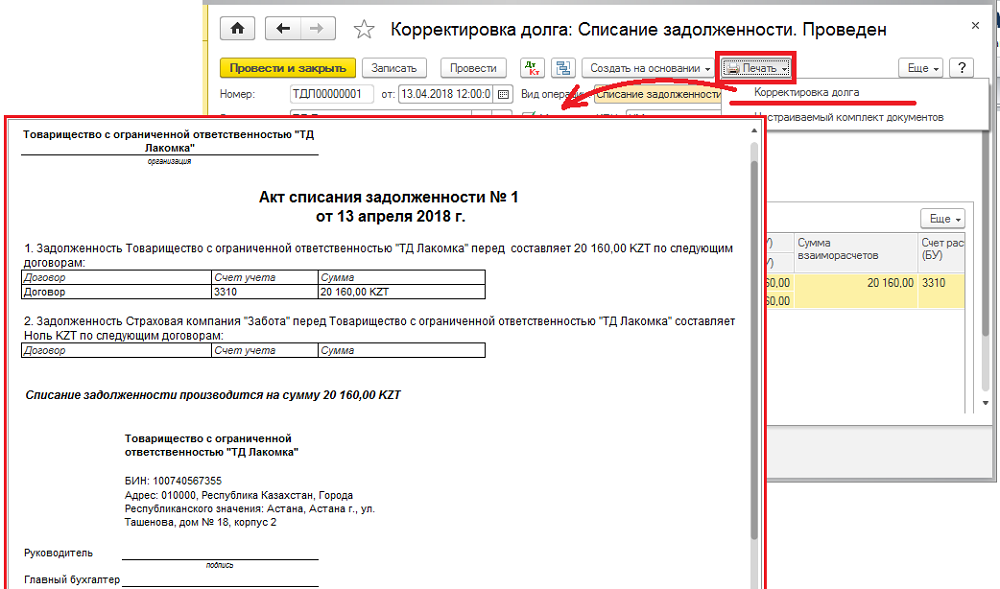Click the Номер input field
The image size is (1000, 589).
(331, 94)
